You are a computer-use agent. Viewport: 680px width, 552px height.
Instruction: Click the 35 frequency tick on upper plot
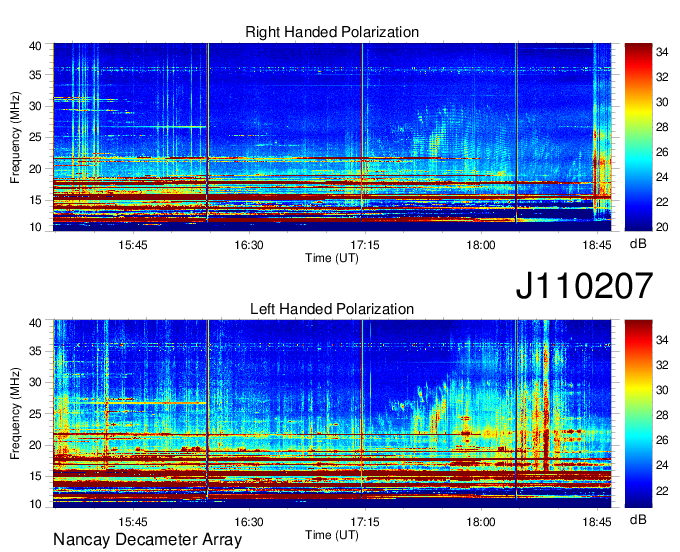coord(35,75)
